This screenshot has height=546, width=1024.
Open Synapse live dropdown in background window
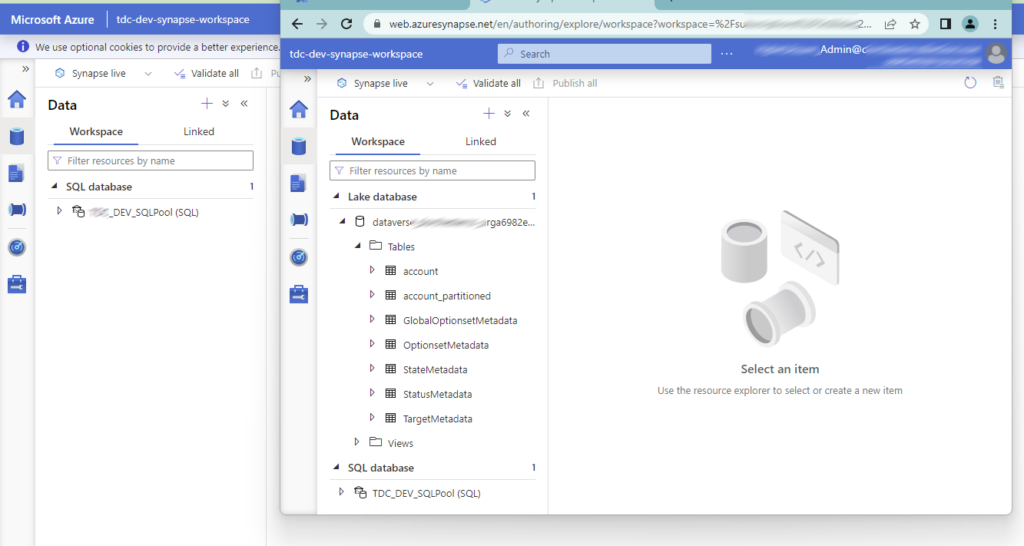click(x=148, y=74)
